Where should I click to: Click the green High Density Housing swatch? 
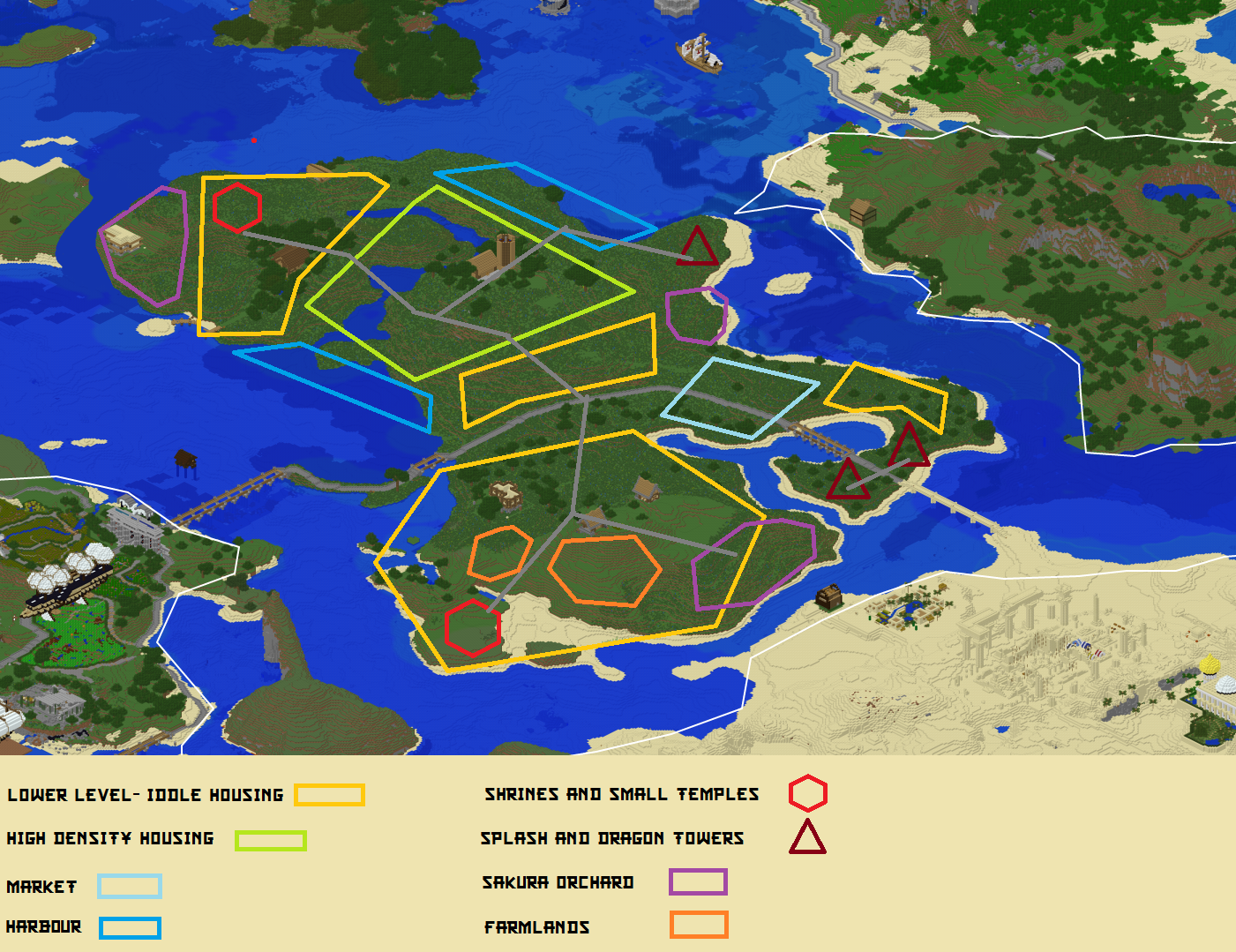[x=270, y=840]
